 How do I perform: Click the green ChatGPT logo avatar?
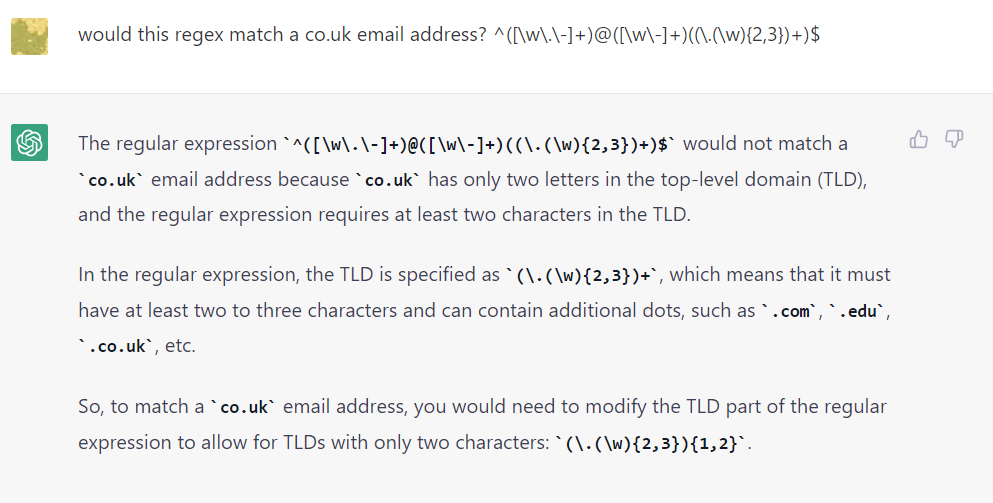pyautogui.click(x=29, y=143)
